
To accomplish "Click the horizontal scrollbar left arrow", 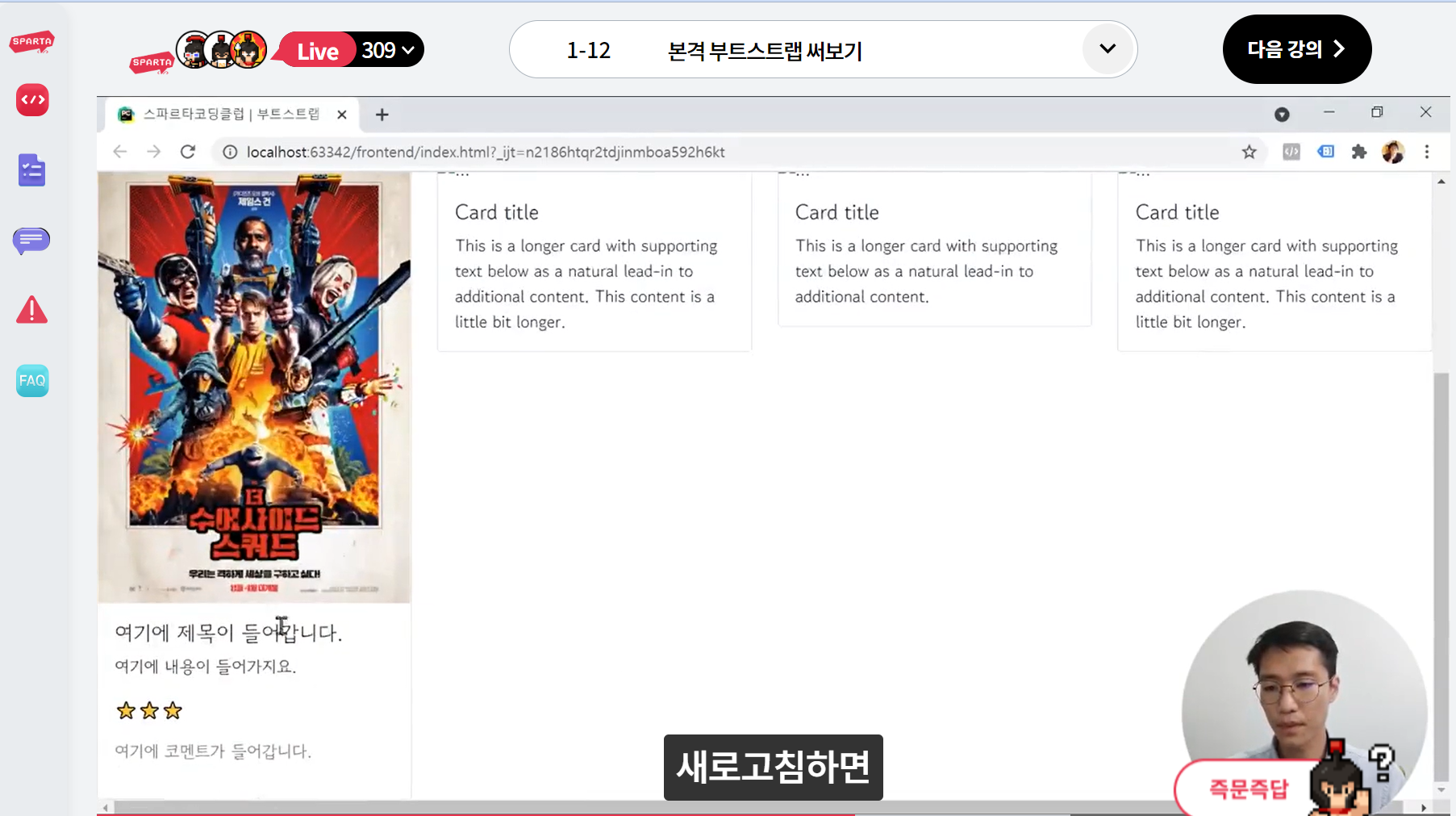I will point(106,807).
